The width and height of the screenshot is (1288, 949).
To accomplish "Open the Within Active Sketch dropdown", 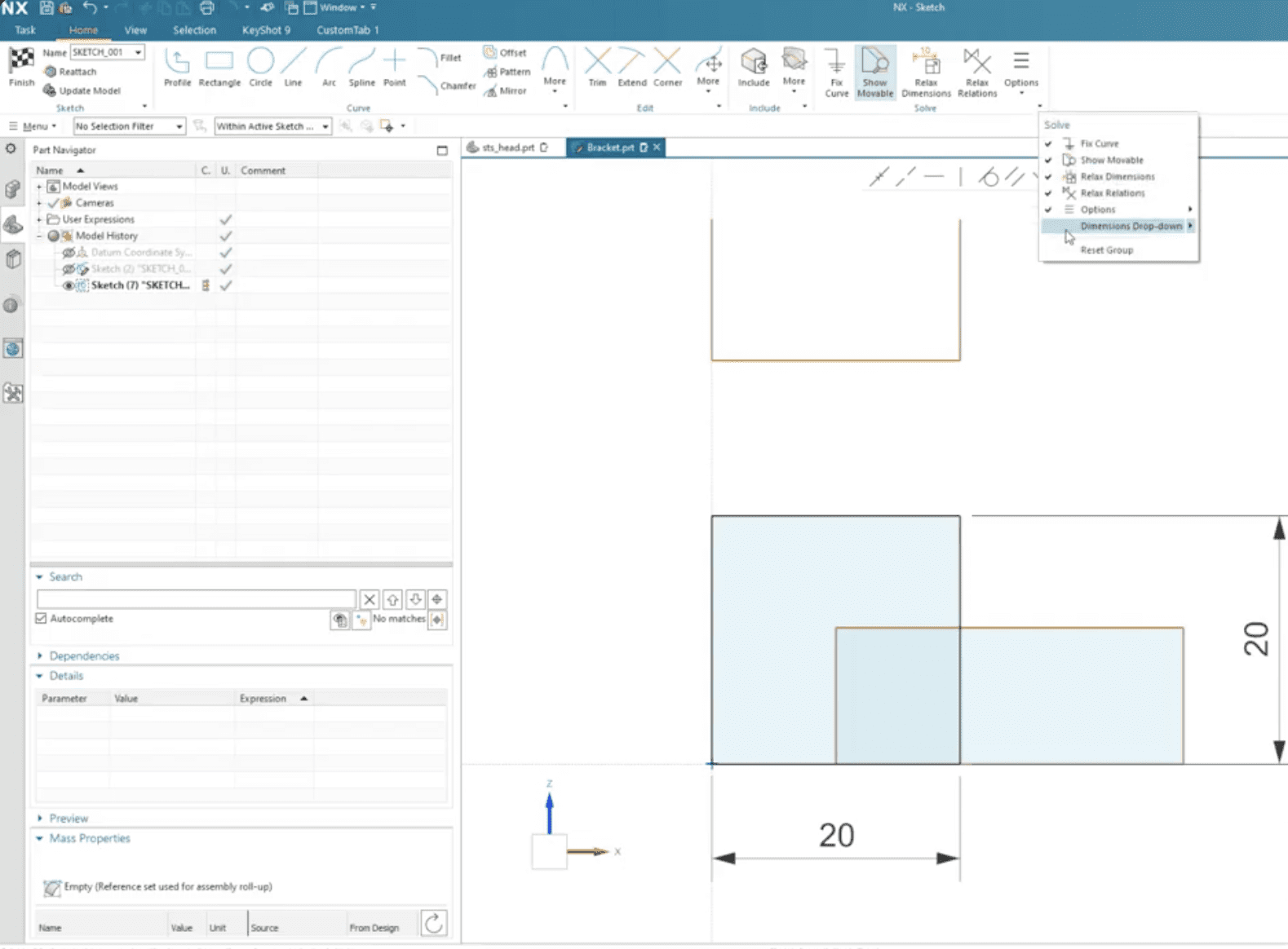I will pos(325,126).
